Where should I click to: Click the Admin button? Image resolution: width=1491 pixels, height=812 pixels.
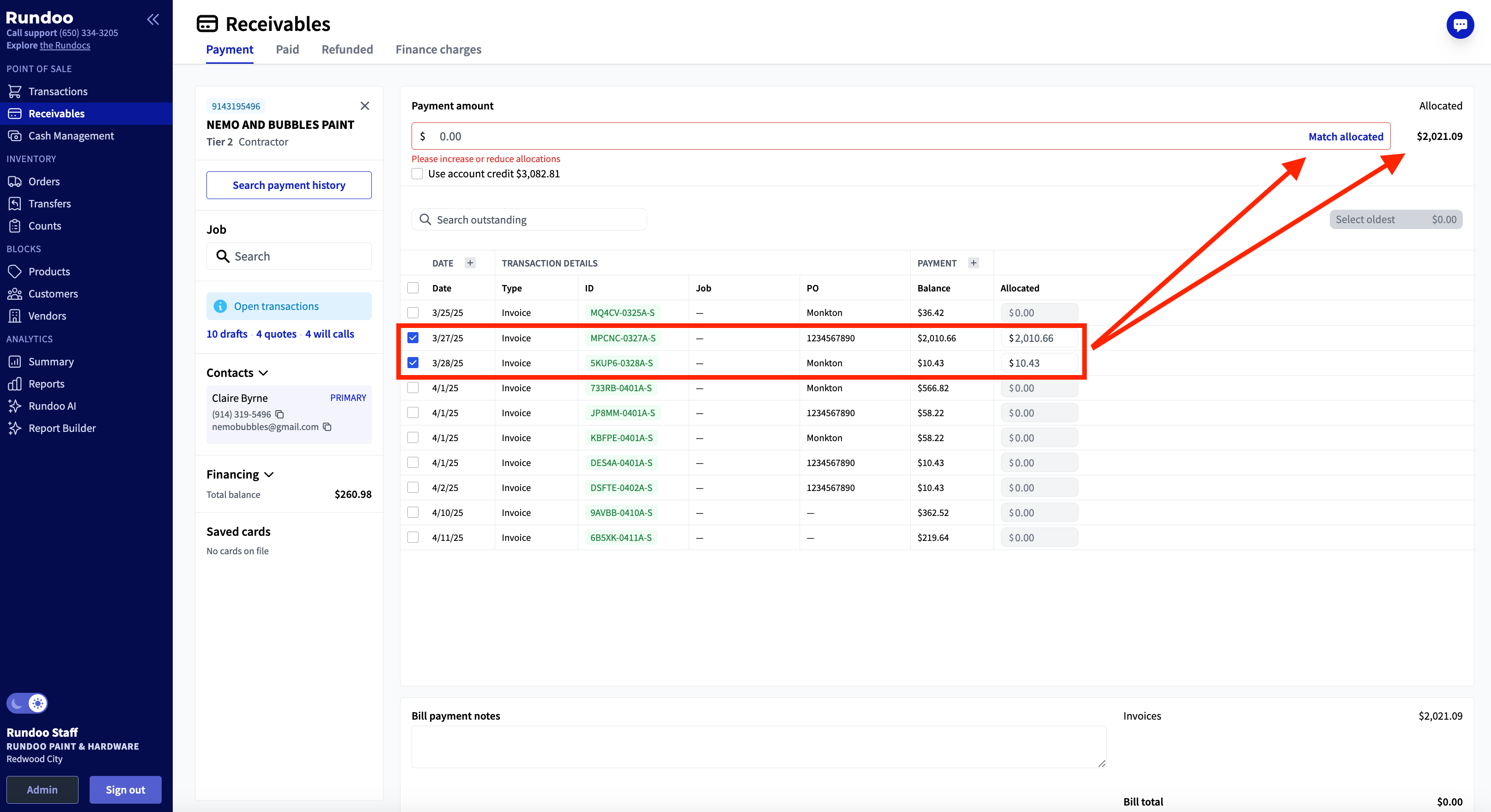click(x=42, y=789)
